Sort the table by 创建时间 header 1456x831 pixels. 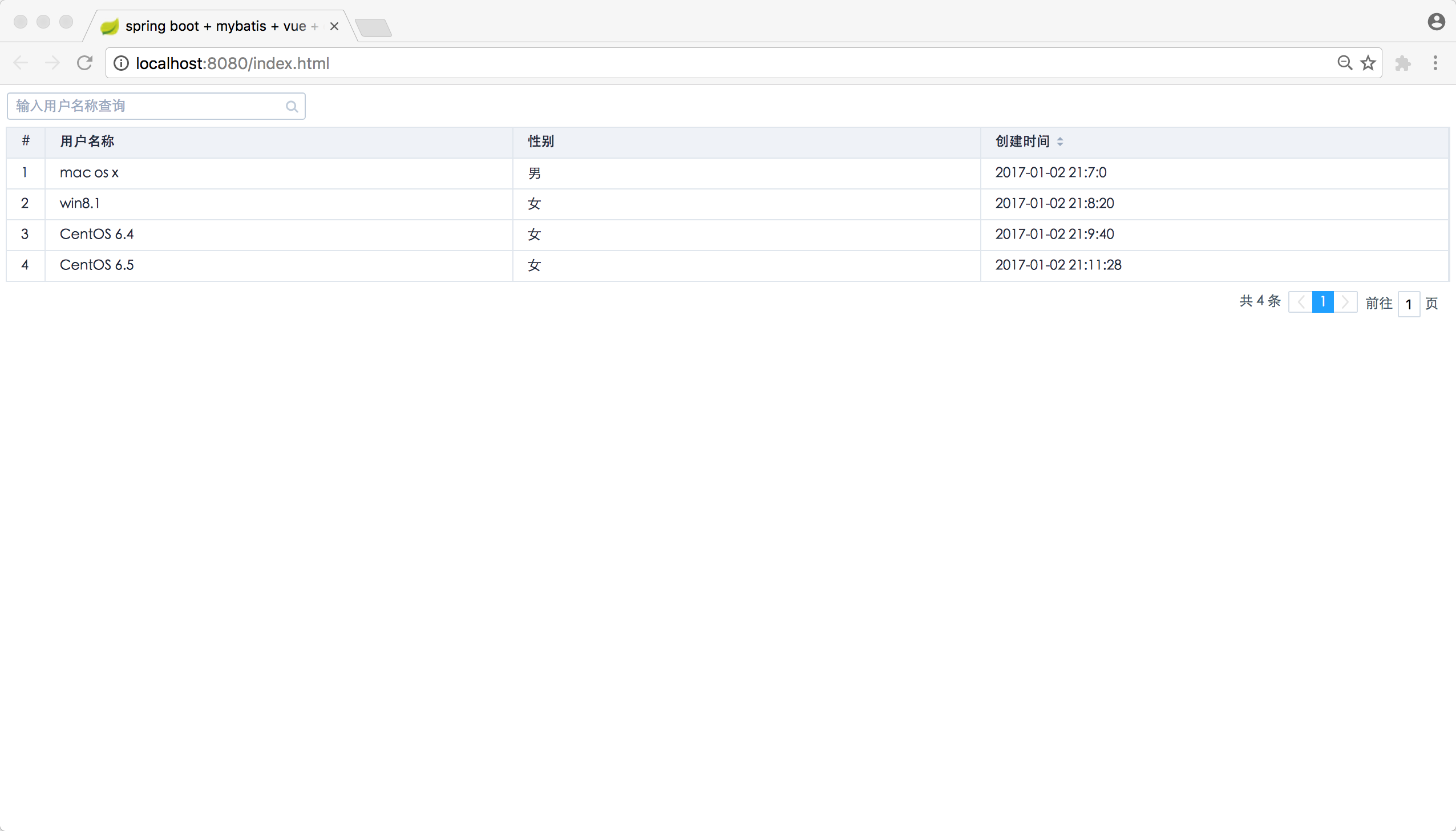[x=1022, y=141]
